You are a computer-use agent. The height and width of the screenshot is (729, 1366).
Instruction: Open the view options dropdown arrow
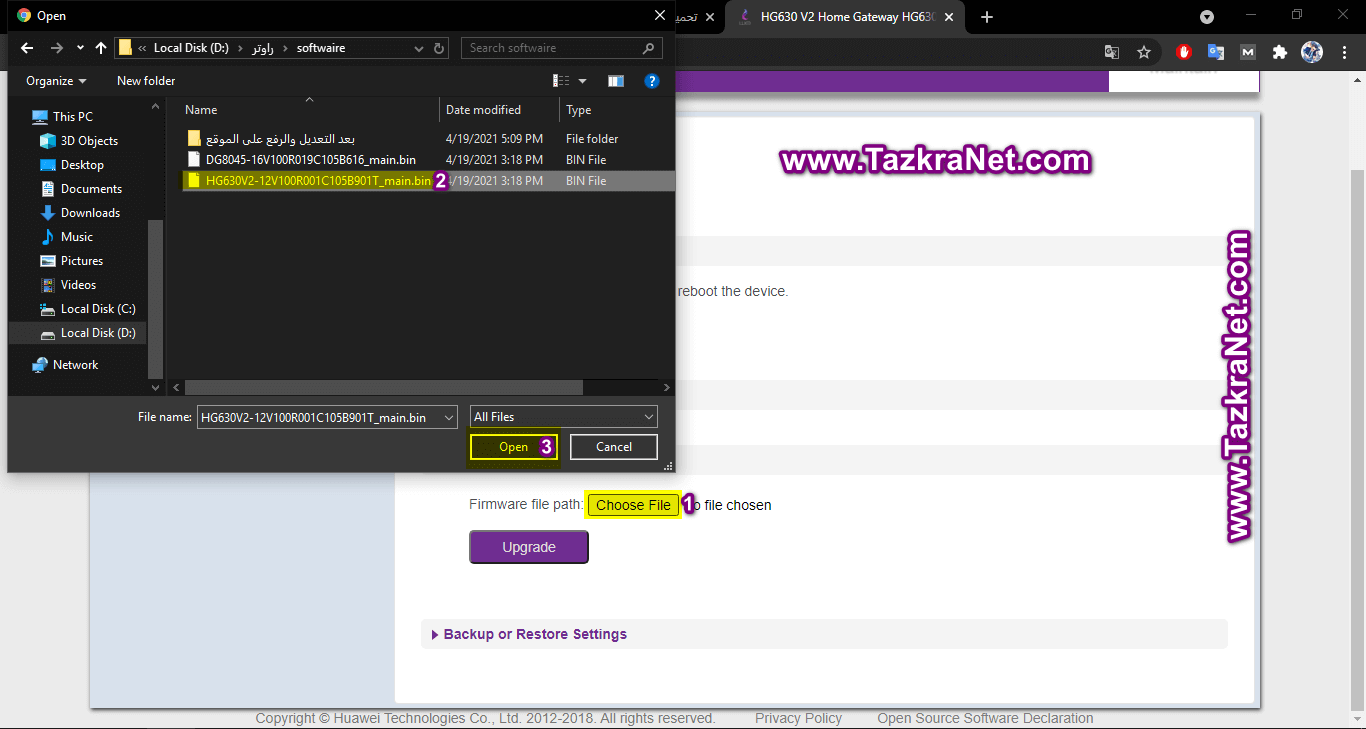(x=583, y=81)
